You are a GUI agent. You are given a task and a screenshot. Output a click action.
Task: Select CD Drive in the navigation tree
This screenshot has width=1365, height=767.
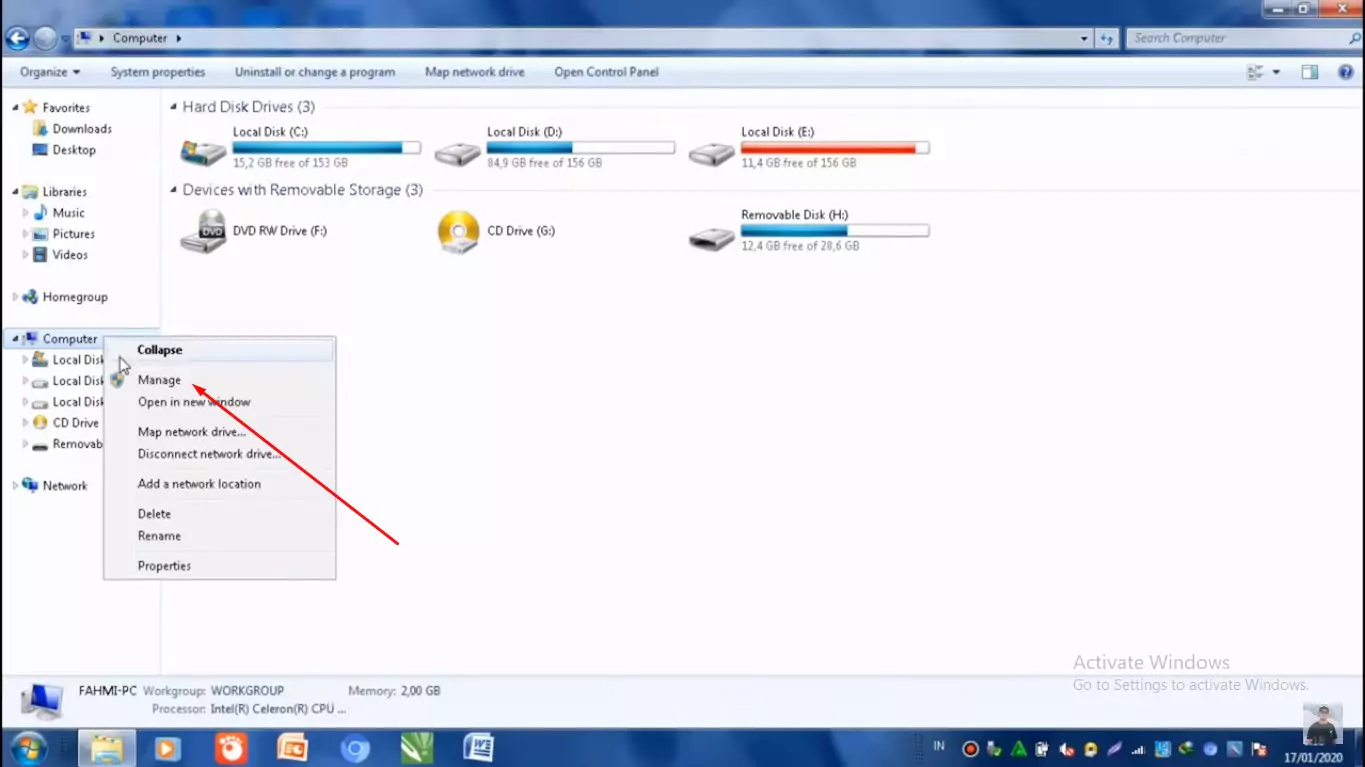pyautogui.click(x=75, y=423)
